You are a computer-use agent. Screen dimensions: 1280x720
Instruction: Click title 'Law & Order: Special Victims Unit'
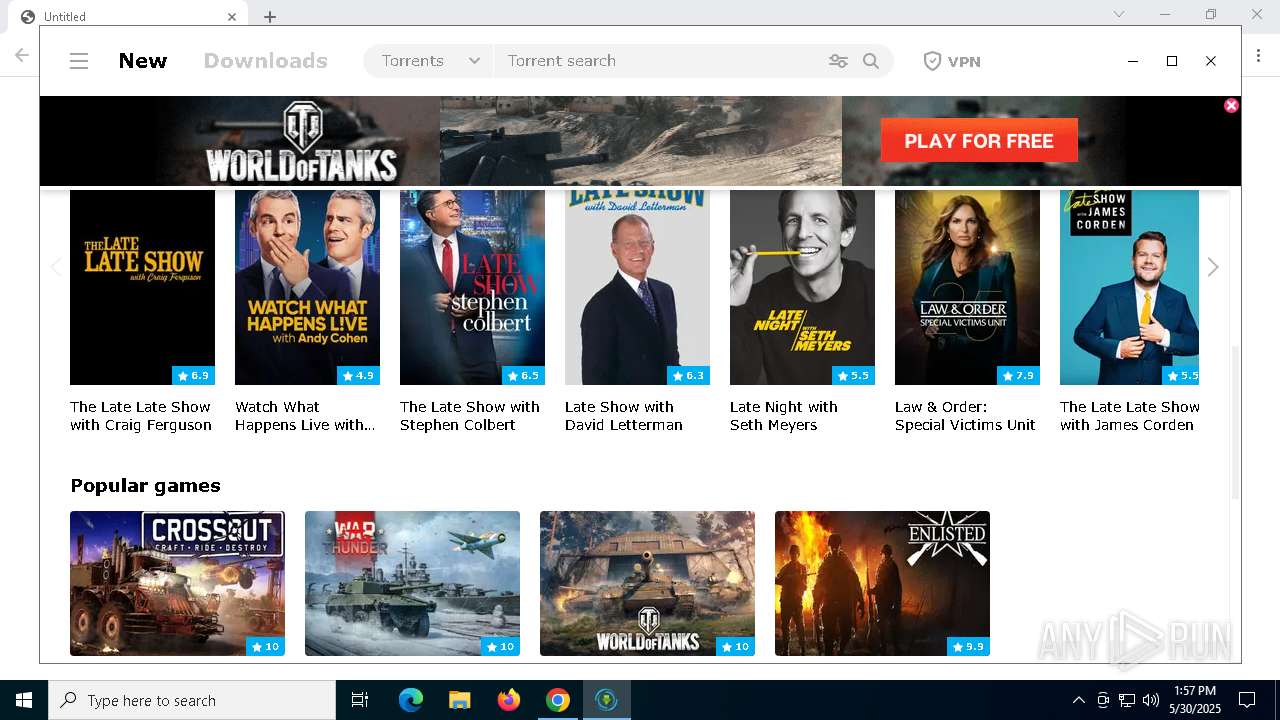click(x=965, y=416)
